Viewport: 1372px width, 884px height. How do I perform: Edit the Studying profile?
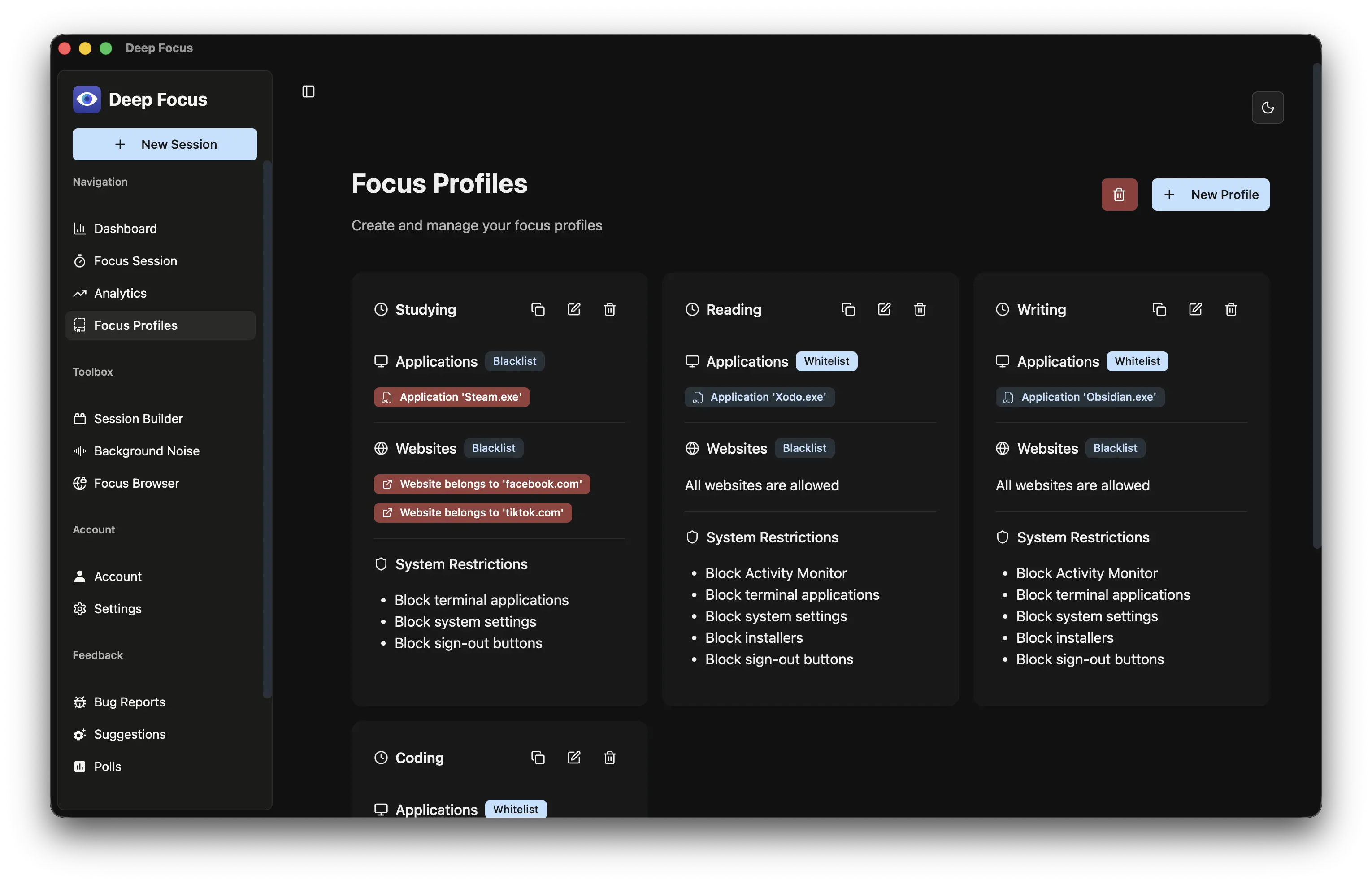pyautogui.click(x=573, y=309)
